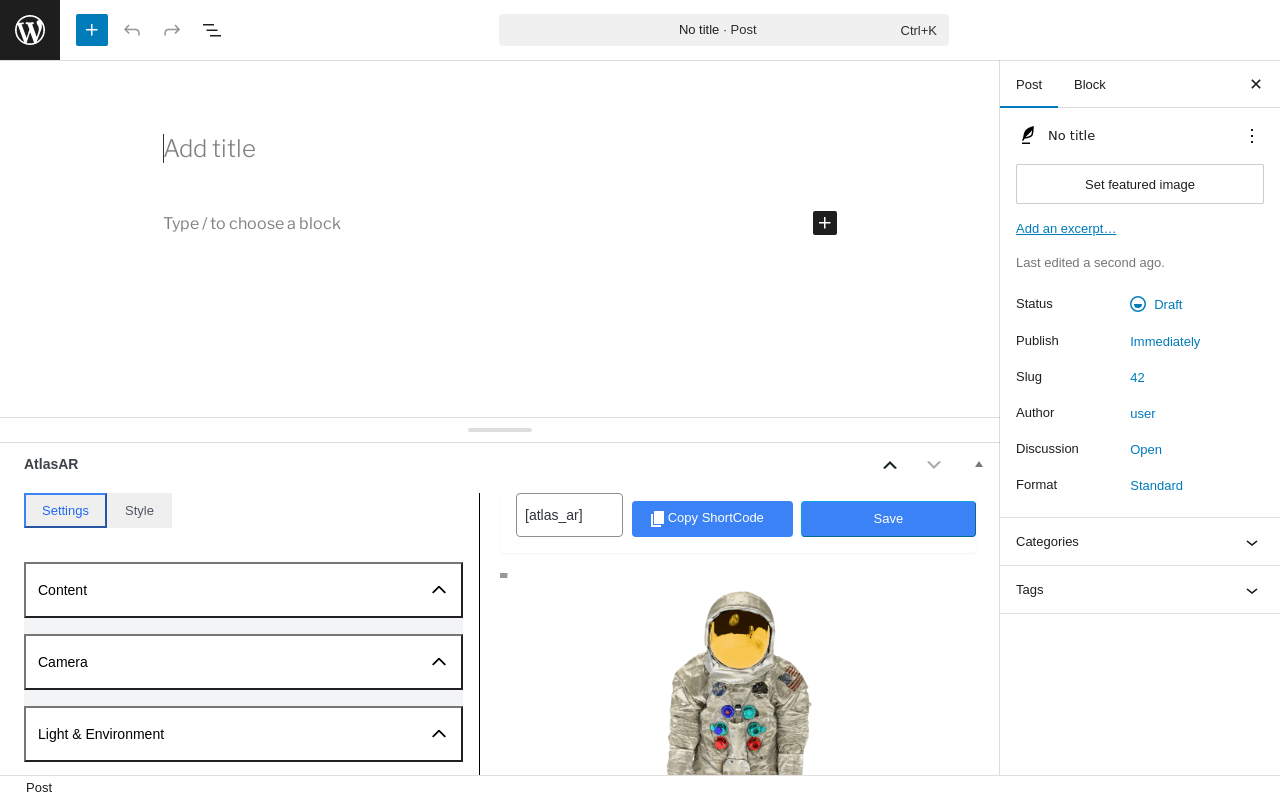Expand the Tags panel
The height and width of the screenshot is (800, 1280).
(1140, 590)
